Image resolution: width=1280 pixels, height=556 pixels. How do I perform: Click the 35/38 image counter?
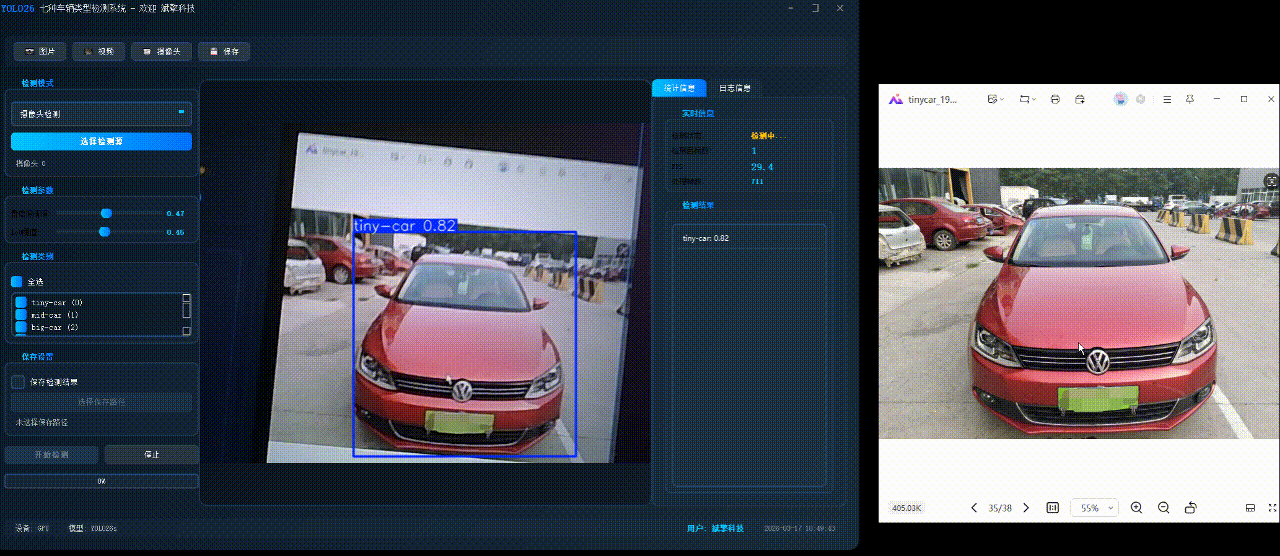point(1000,508)
